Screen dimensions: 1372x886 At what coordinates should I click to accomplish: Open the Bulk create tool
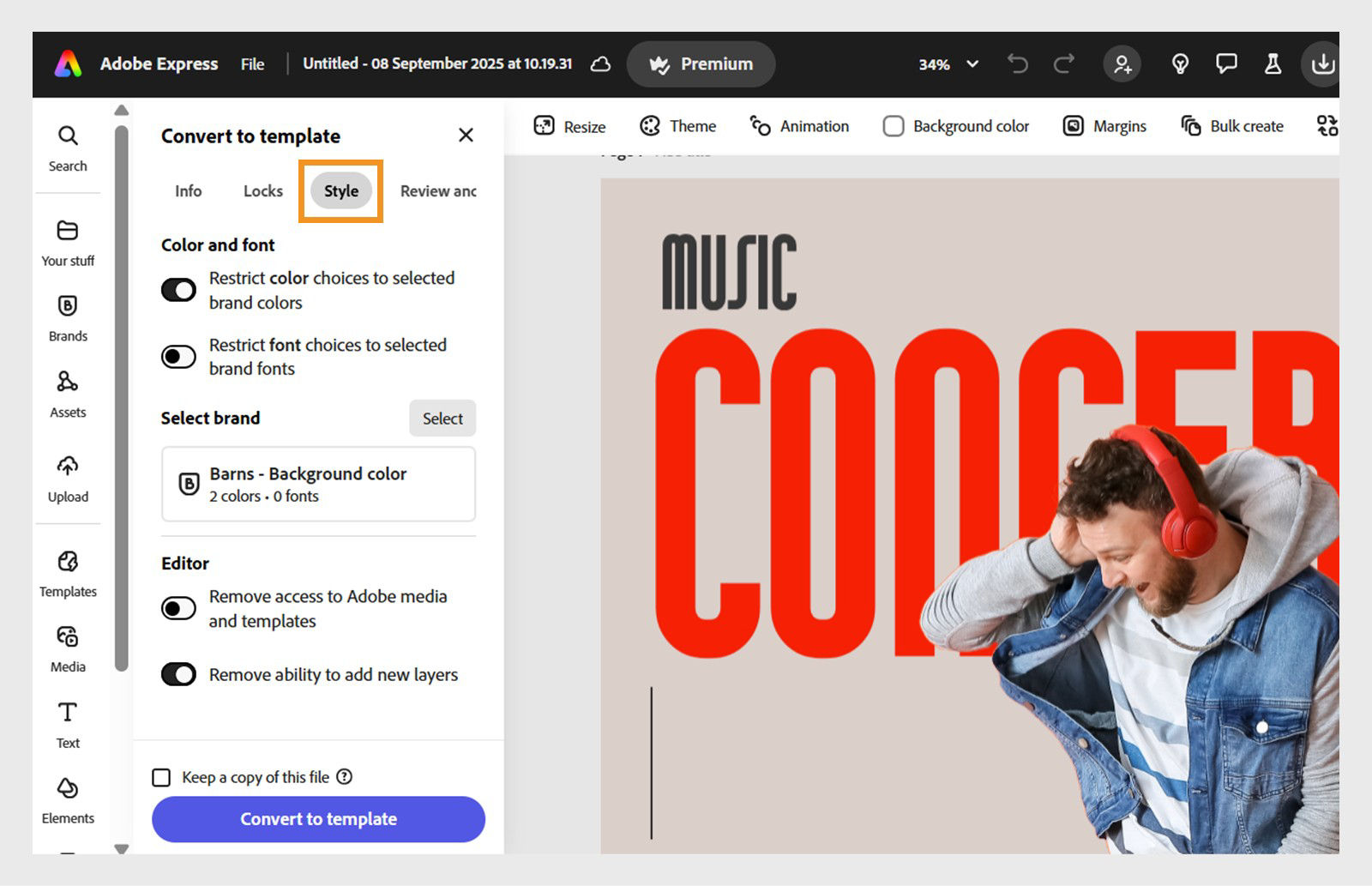pyautogui.click(x=1231, y=126)
